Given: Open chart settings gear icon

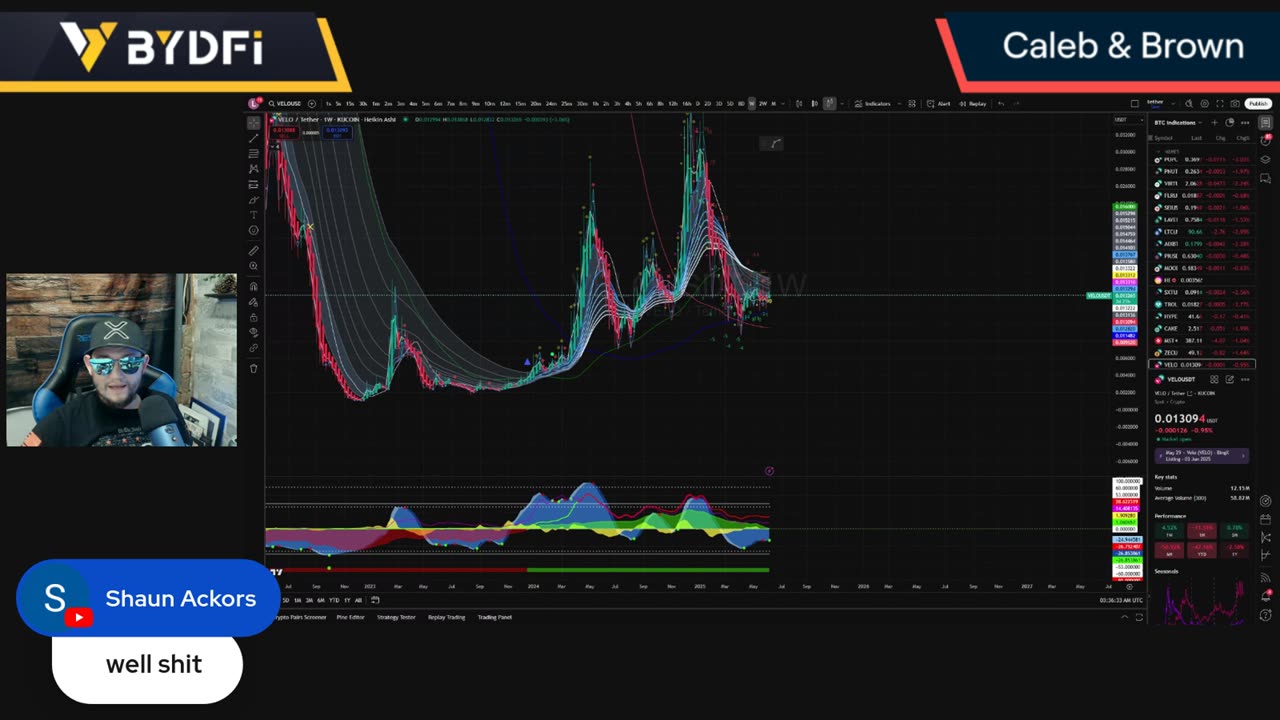Looking at the screenshot, I should (1205, 103).
